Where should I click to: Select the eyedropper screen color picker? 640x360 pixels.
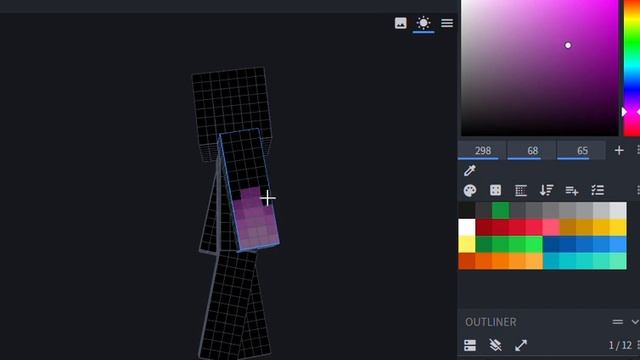[x=470, y=170]
